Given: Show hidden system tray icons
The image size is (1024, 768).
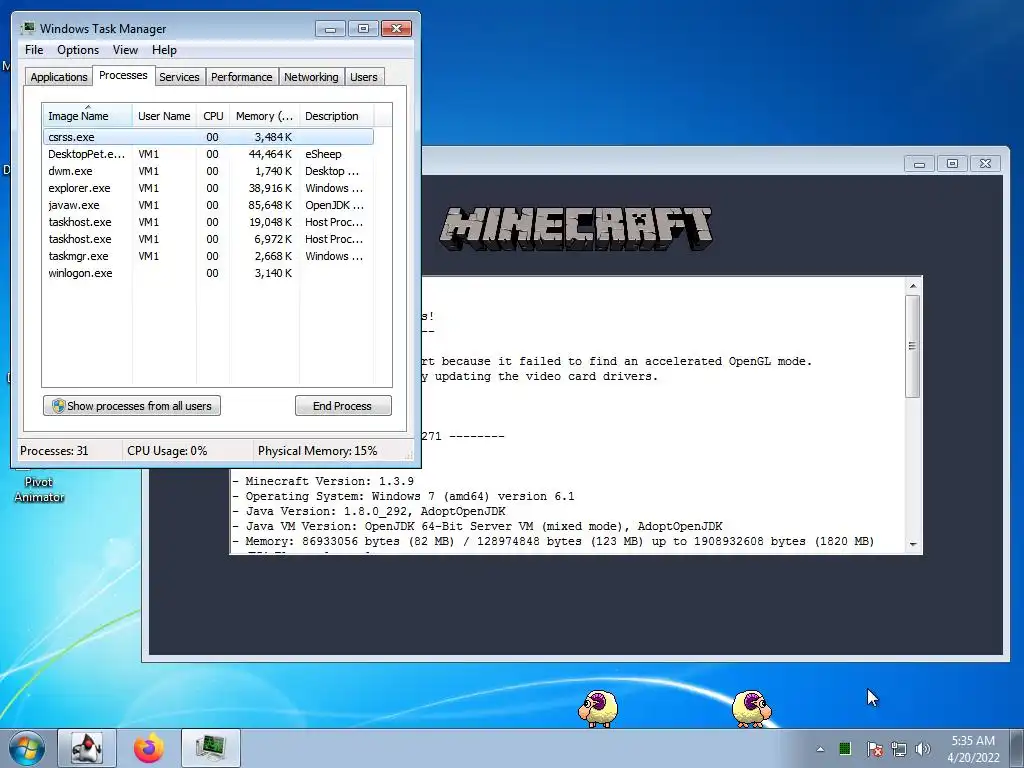Looking at the screenshot, I should [x=820, y=749].
